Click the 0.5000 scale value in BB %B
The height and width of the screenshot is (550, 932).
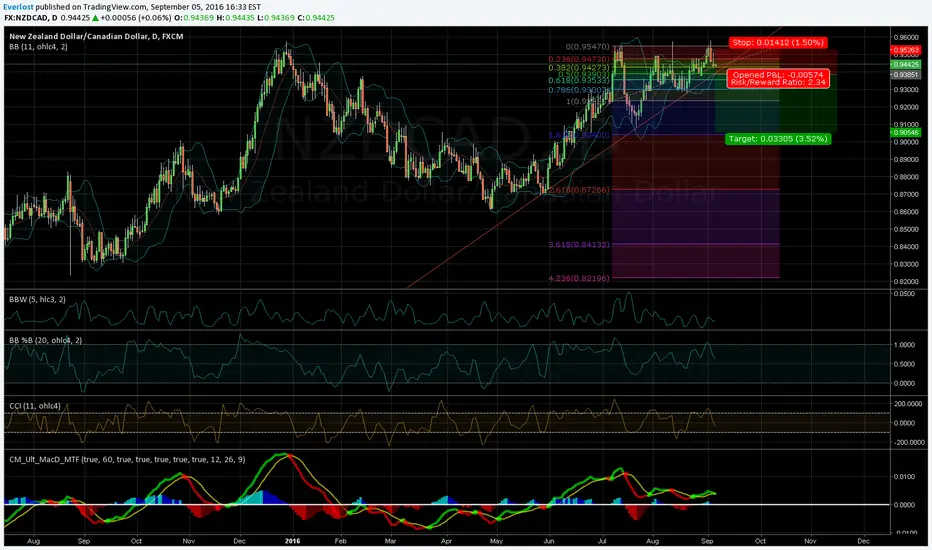[x=904, y=364]
